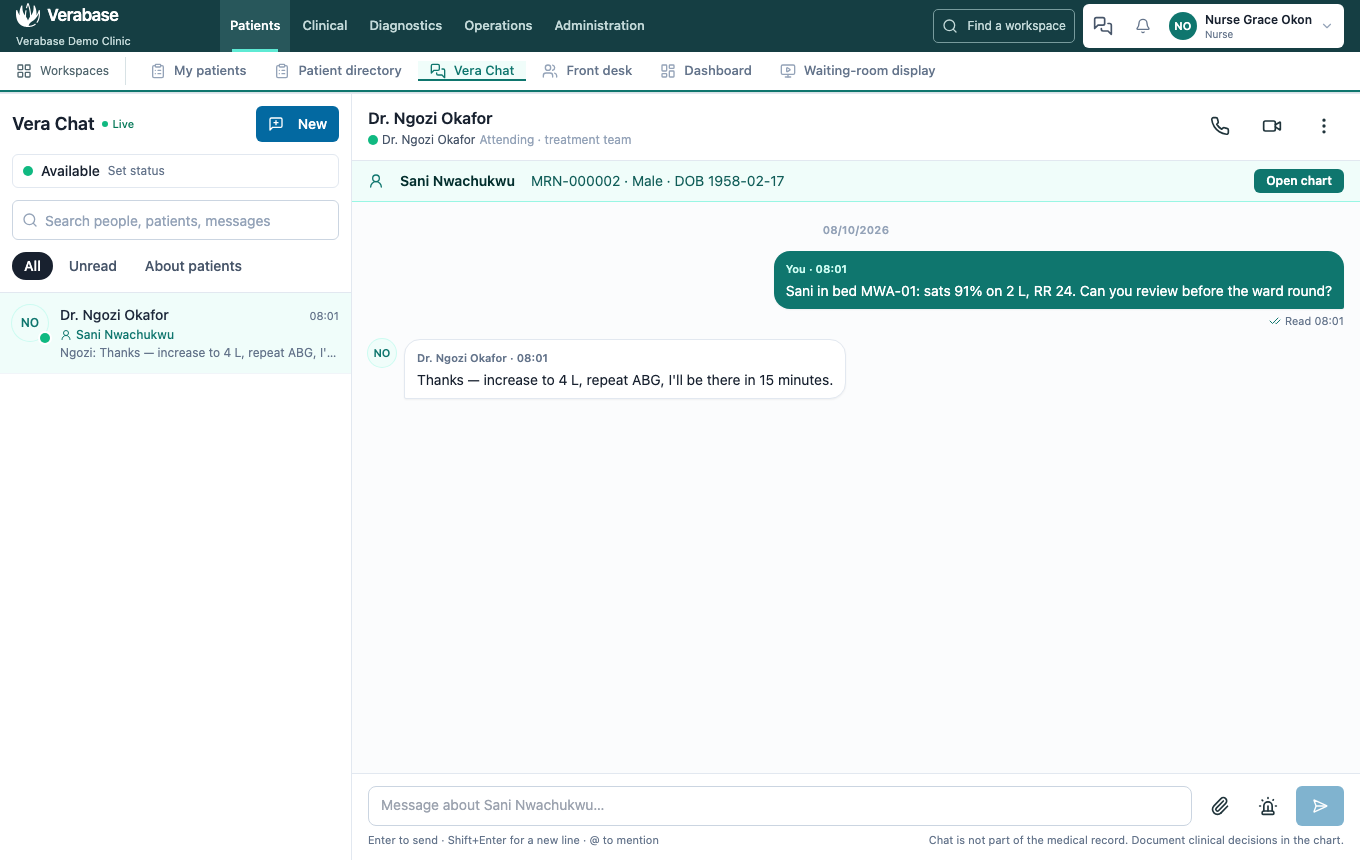Viewport: 1360px width, 860px height.
Task: Click the Message about Sani Nwachukwu input
Action: [x=780, y=806]
